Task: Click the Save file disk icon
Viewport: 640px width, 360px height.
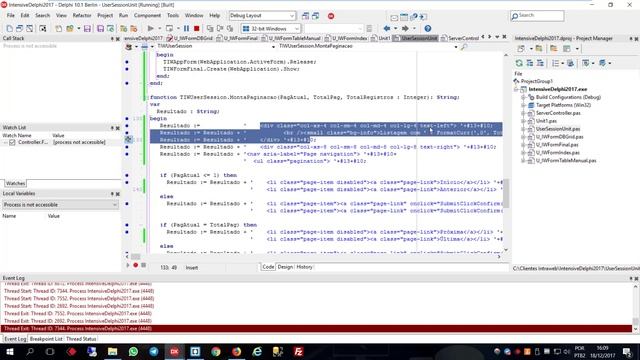Action: coord(87,29)
